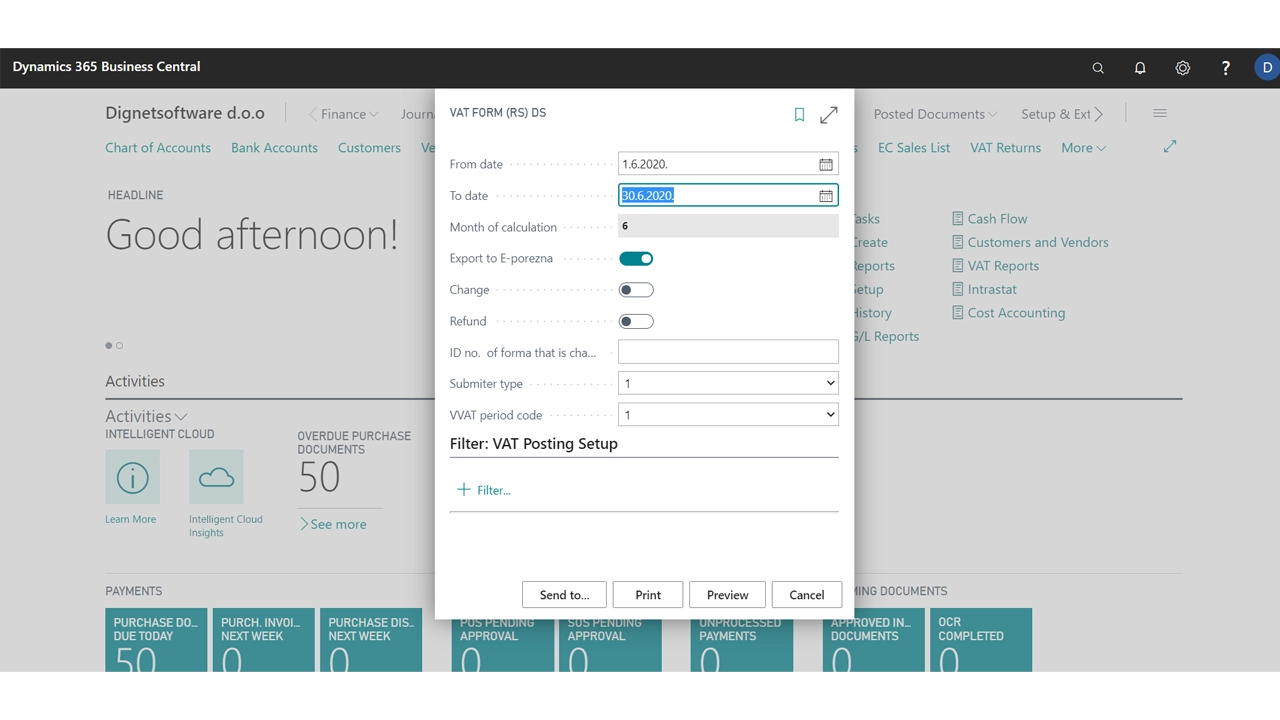Screen dimensions: 1280x720
Task: Show more navigation with right chevron
Action: (1099, 114)
